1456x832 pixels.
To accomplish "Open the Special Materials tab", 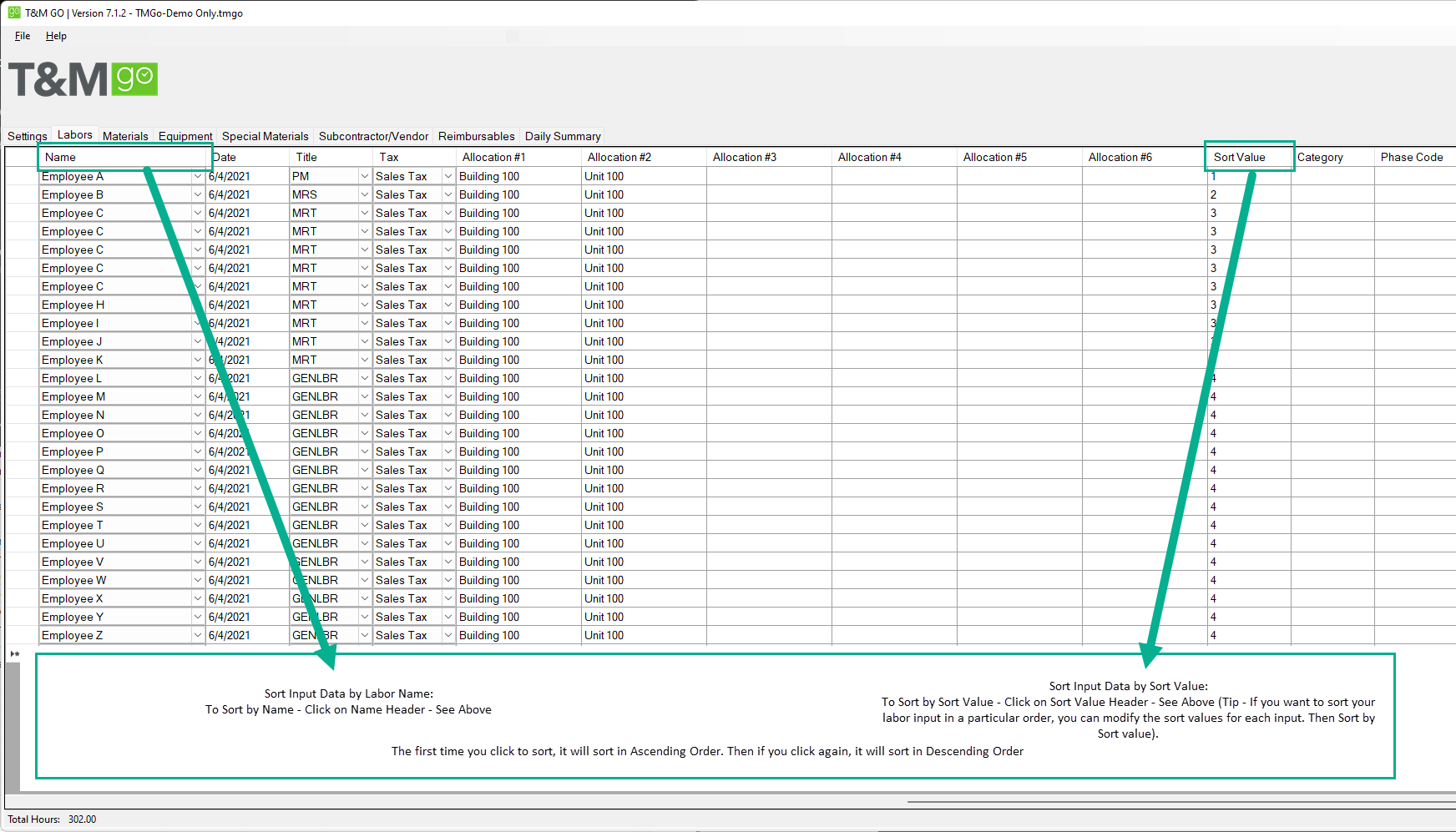I will pos(265,136).
